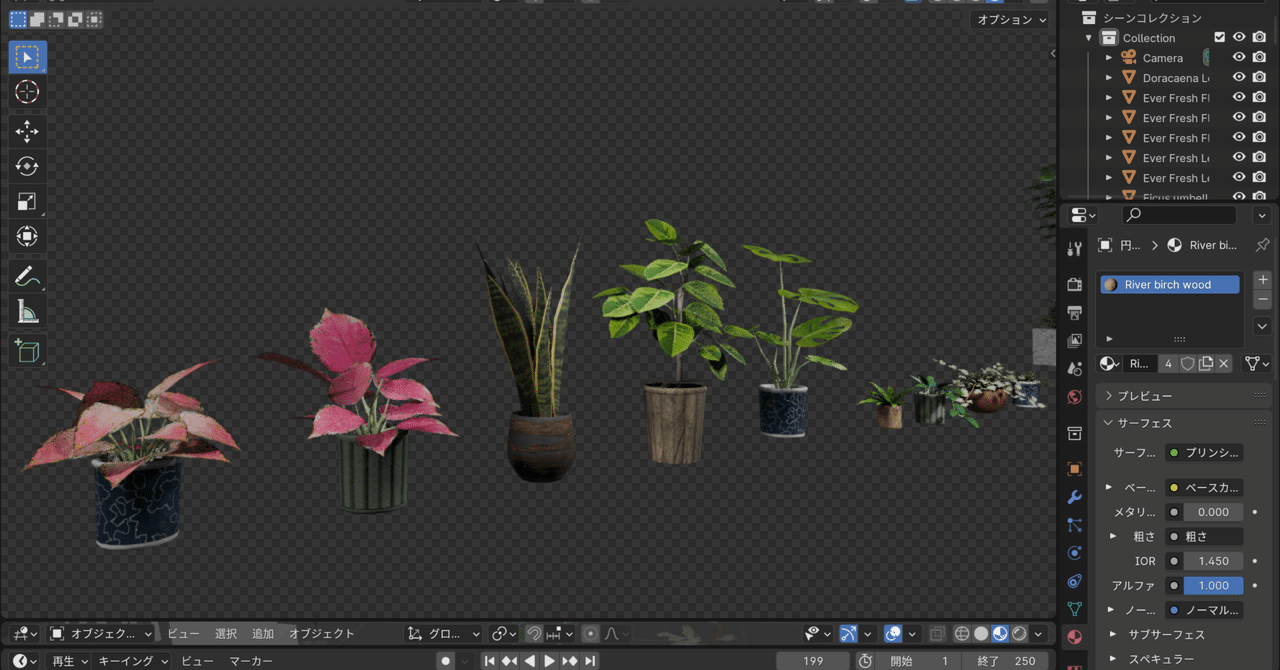Image resolution: width=1280 pixels, height=670 pixels.
Task: Unlink the material using the X button
Action: [x=1224, y=363]
